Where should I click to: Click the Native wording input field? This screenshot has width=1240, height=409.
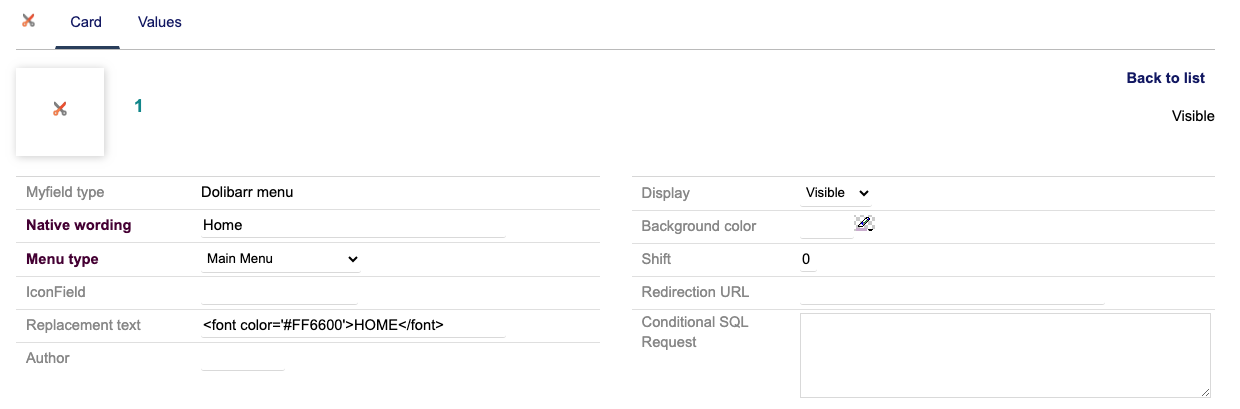[x=353, y=226]
